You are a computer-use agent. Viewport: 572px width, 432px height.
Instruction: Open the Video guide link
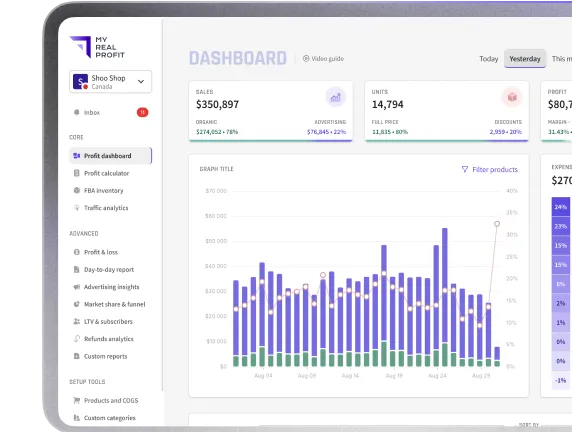click(x=323, y=58)
